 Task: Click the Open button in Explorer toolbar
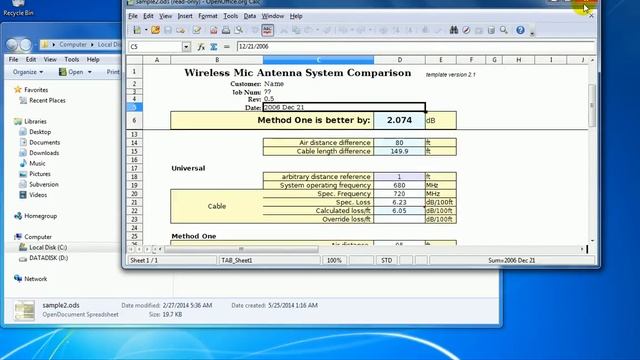coord(71,72)
